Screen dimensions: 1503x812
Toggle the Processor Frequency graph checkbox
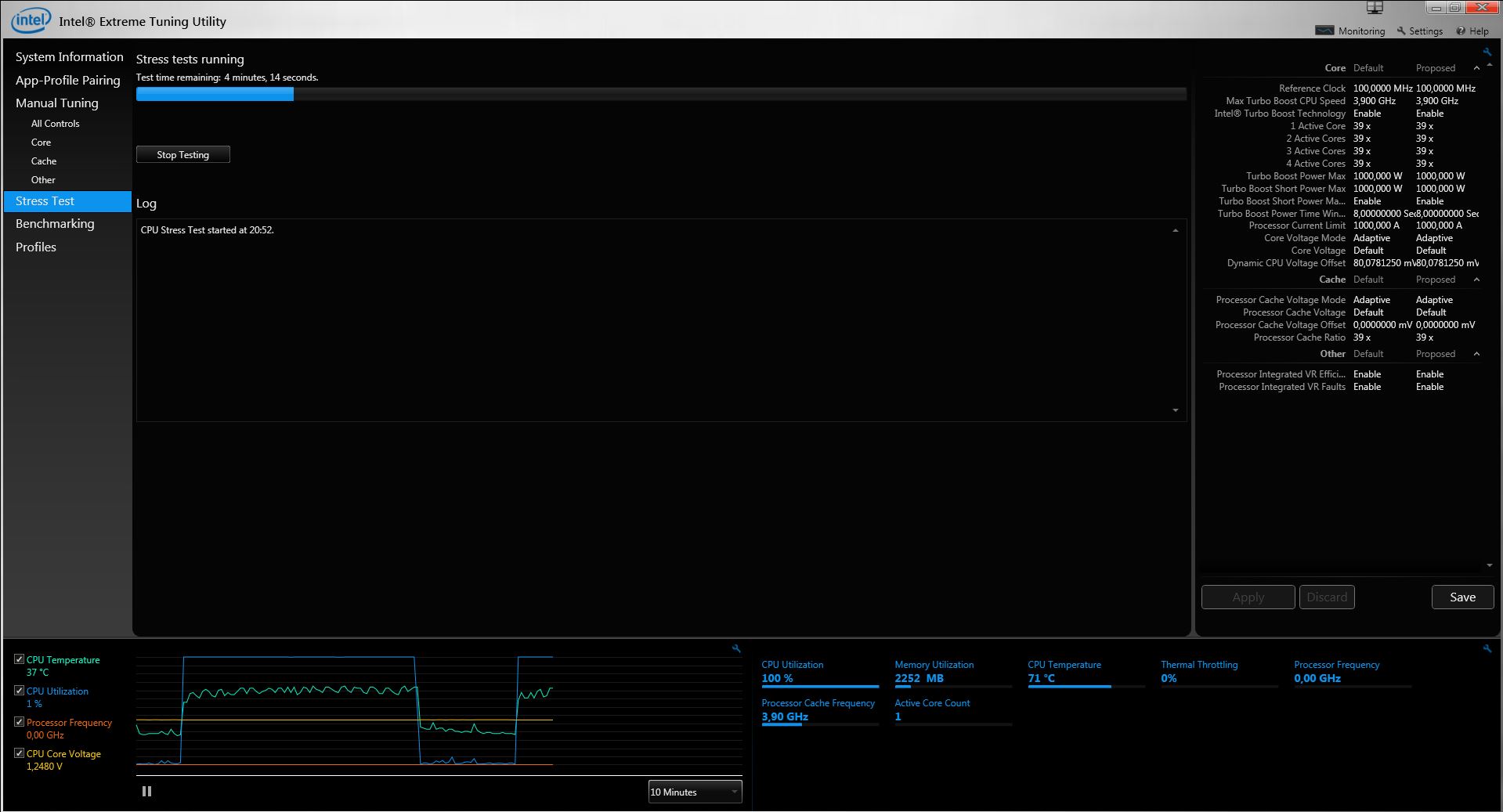(20, 722)
